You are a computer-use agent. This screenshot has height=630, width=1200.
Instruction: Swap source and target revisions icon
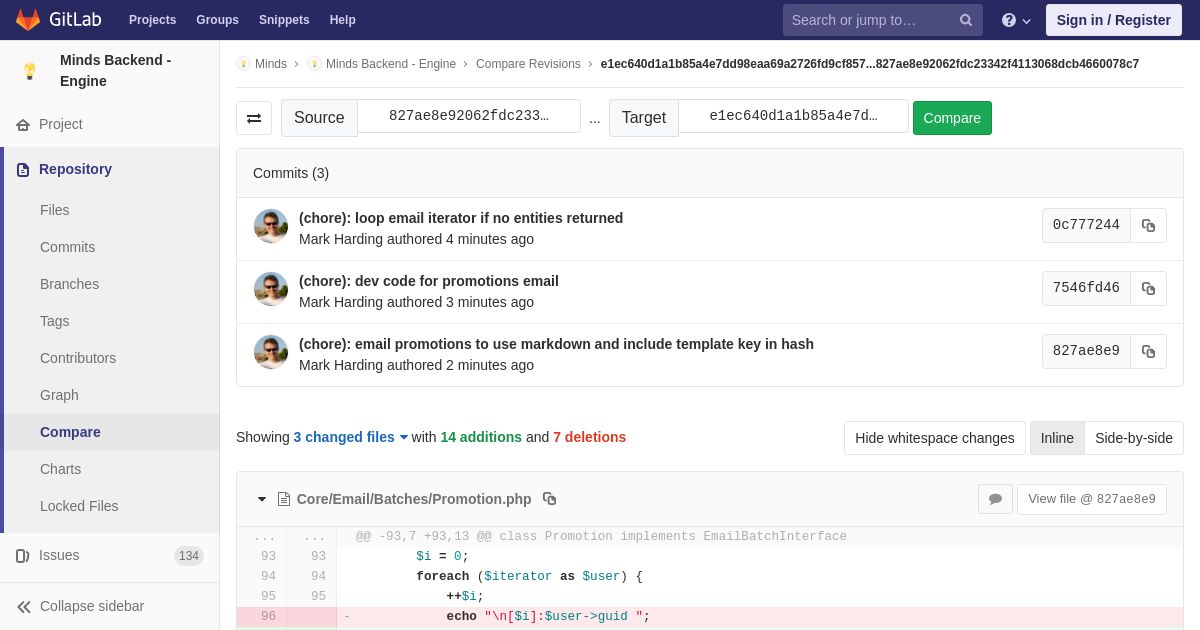pyautogui.click(x=254, y=118)
